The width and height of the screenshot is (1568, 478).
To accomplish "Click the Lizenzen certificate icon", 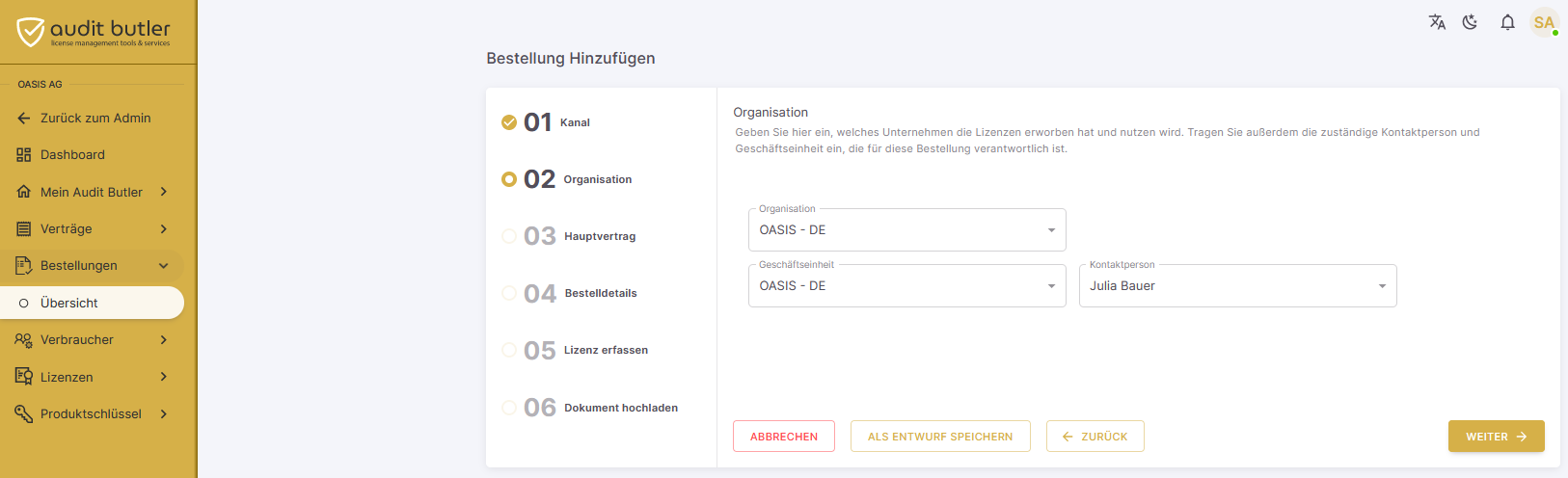I will pos(24,377).
